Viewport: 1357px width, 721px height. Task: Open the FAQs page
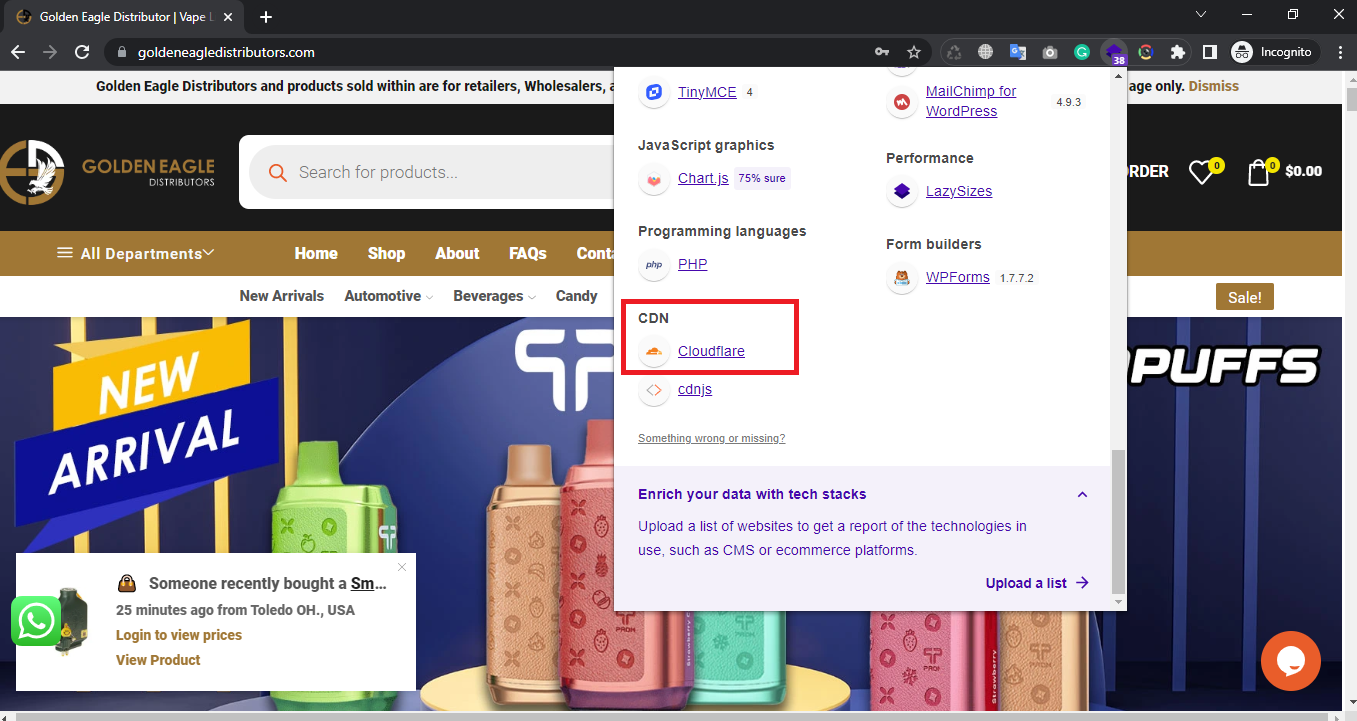528,253
